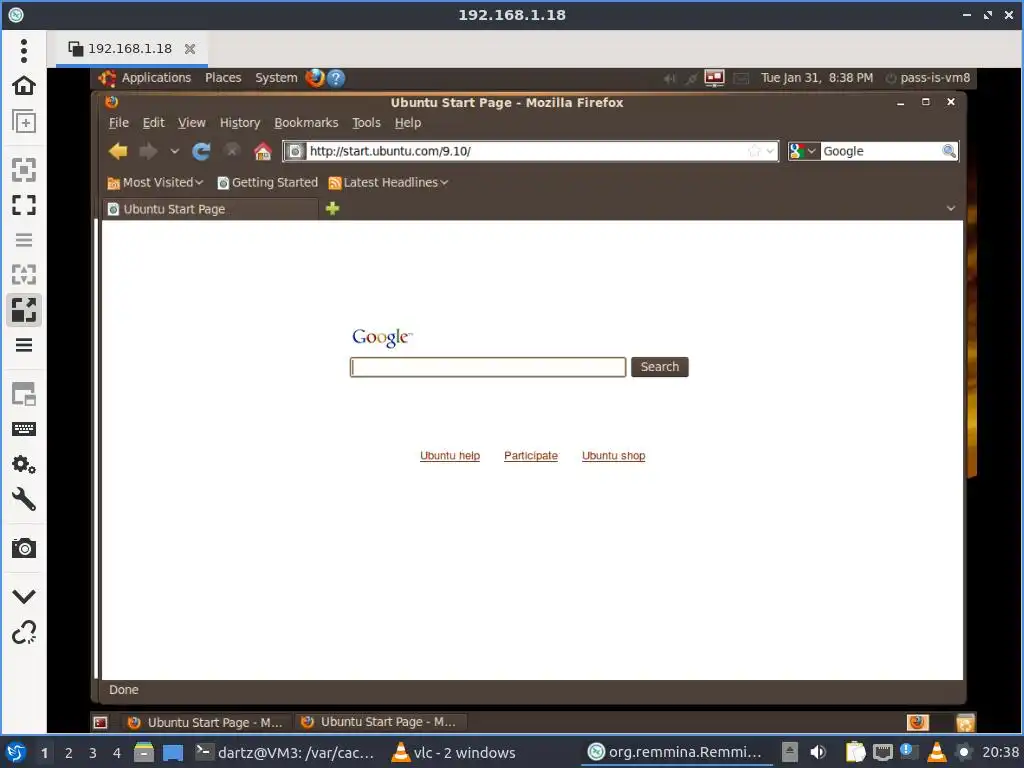Click search magnifier icon in Firefox
The height and width of the screenshot is (768, 1024).
click(949, 152)
